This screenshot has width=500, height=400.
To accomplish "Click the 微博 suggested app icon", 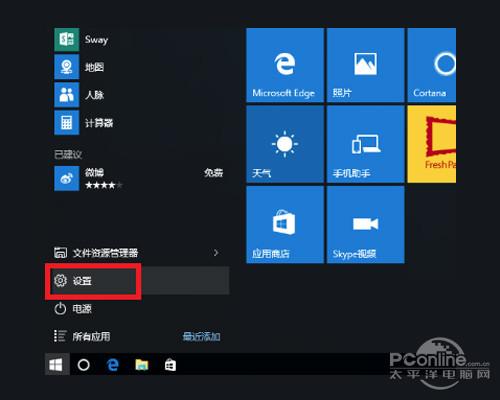I will pyautogui.click(x=67, y=179).
